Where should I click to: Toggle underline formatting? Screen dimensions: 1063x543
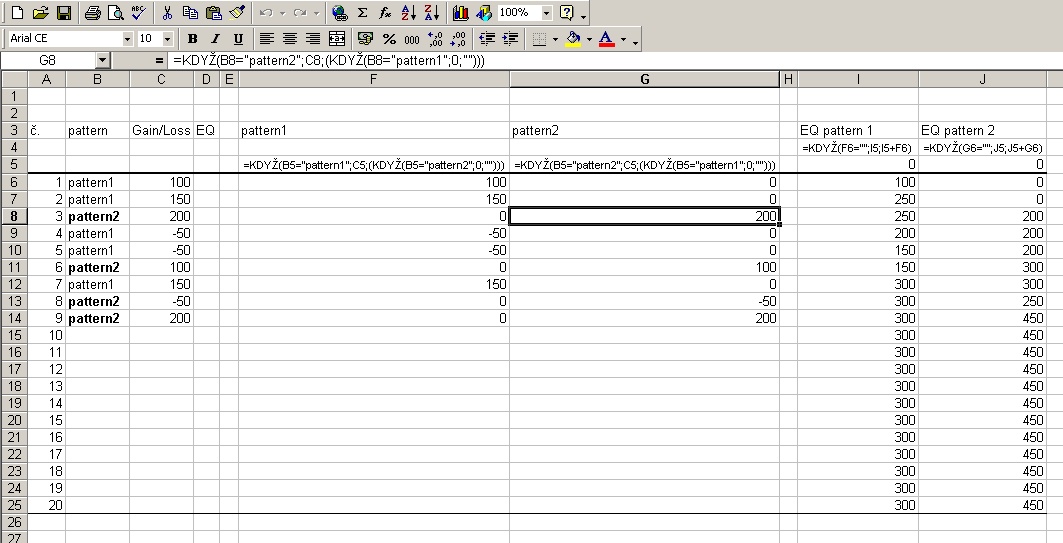point(238,39)
